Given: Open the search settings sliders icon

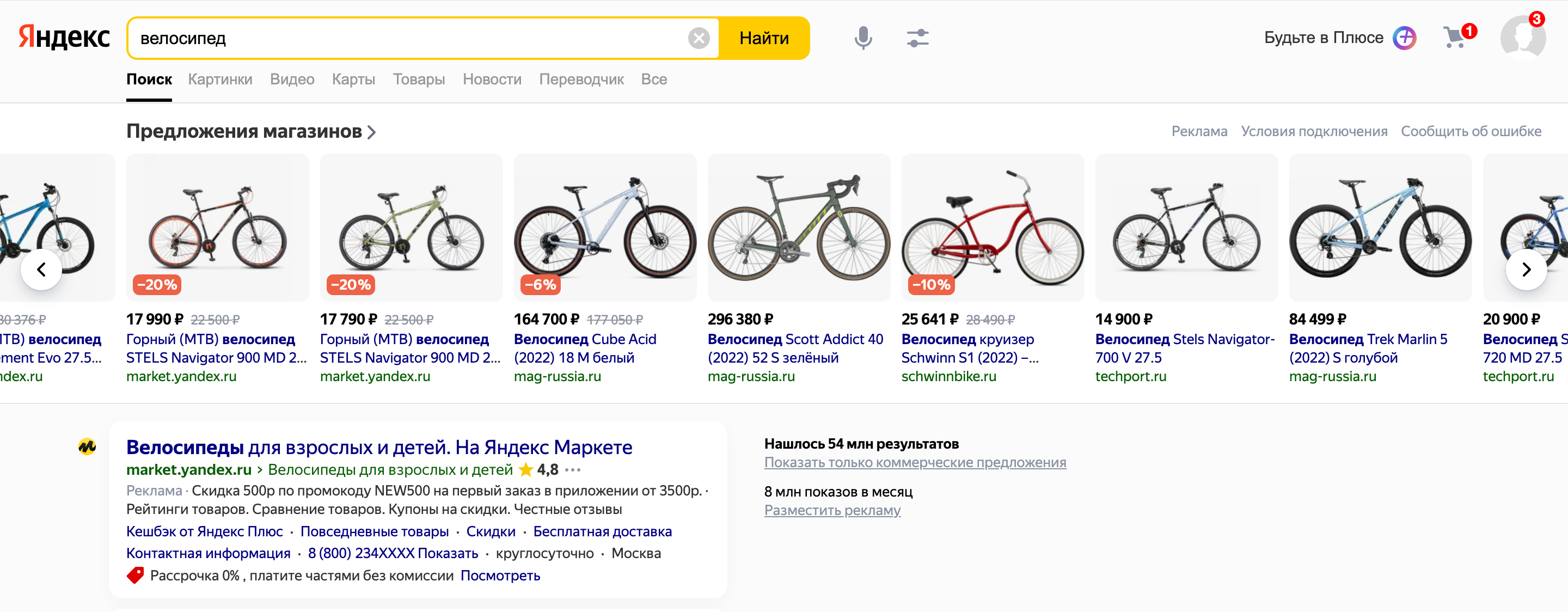Looking at the screenshot, I should pyautogui.click(x=917, y=38).
